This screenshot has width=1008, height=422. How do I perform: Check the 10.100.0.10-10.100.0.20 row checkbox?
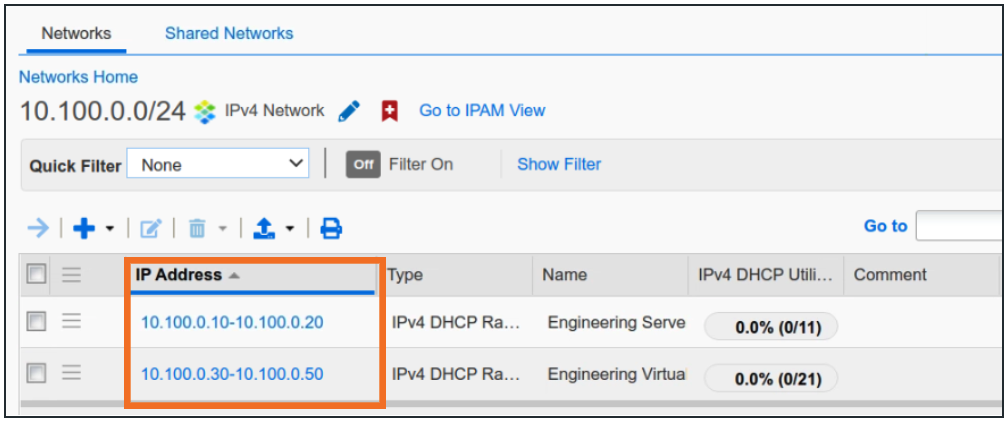37,322
